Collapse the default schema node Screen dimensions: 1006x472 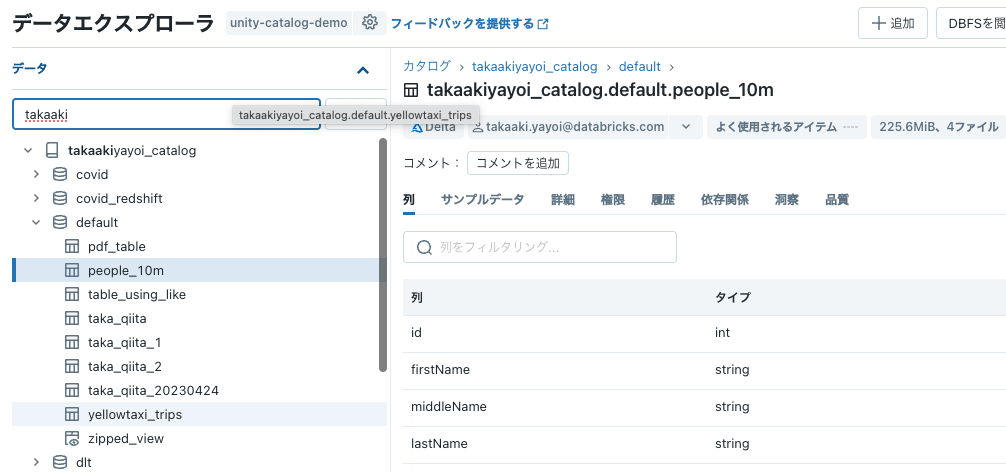37,223
